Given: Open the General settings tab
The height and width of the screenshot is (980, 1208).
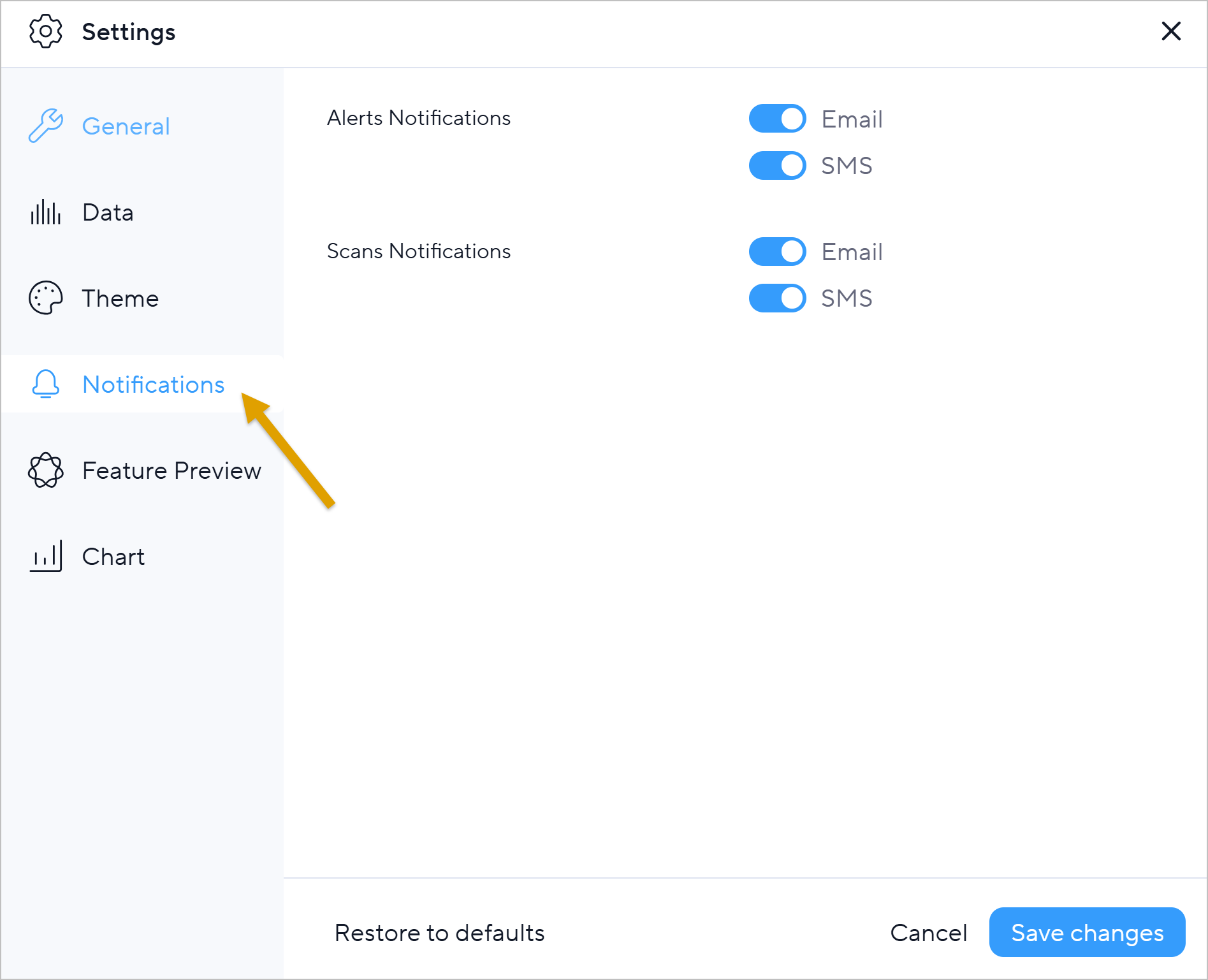Looking at the screenshot, I should (x=126, y=126).
